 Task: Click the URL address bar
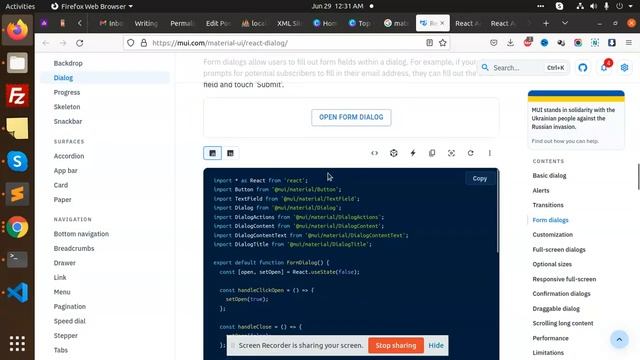(x=286, y=43)
